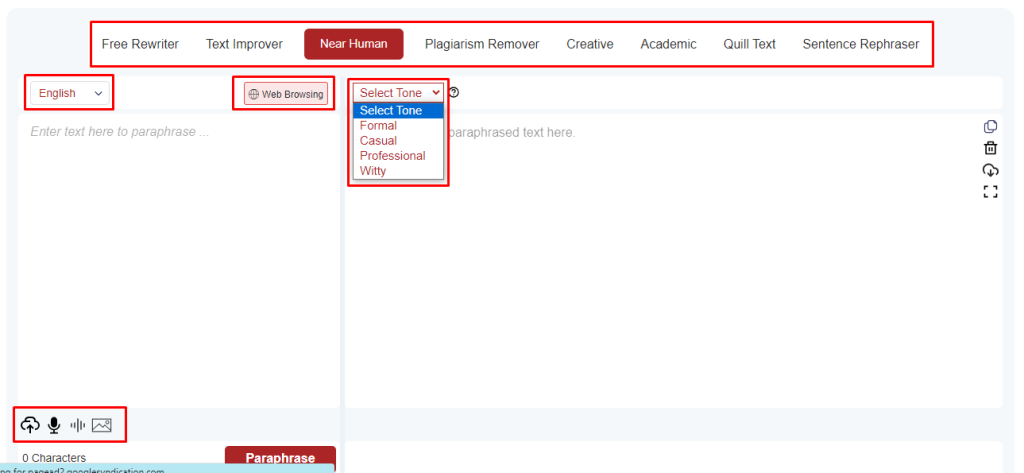This screenshot has height=473, width=1024.
Task: Copy the paraphrased output text
Action: 990,126
